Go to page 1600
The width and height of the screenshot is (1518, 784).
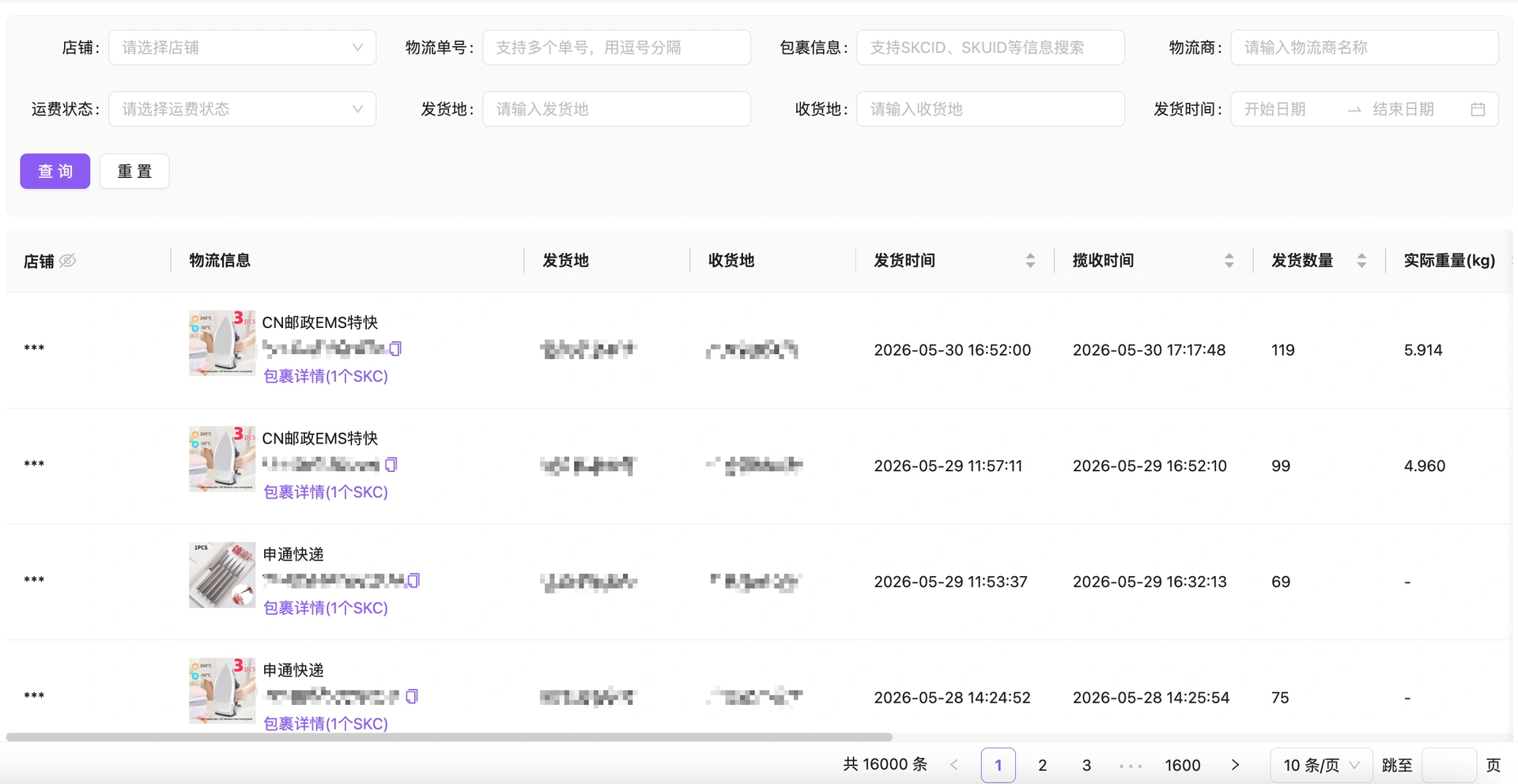click(x=1183, y=765)
